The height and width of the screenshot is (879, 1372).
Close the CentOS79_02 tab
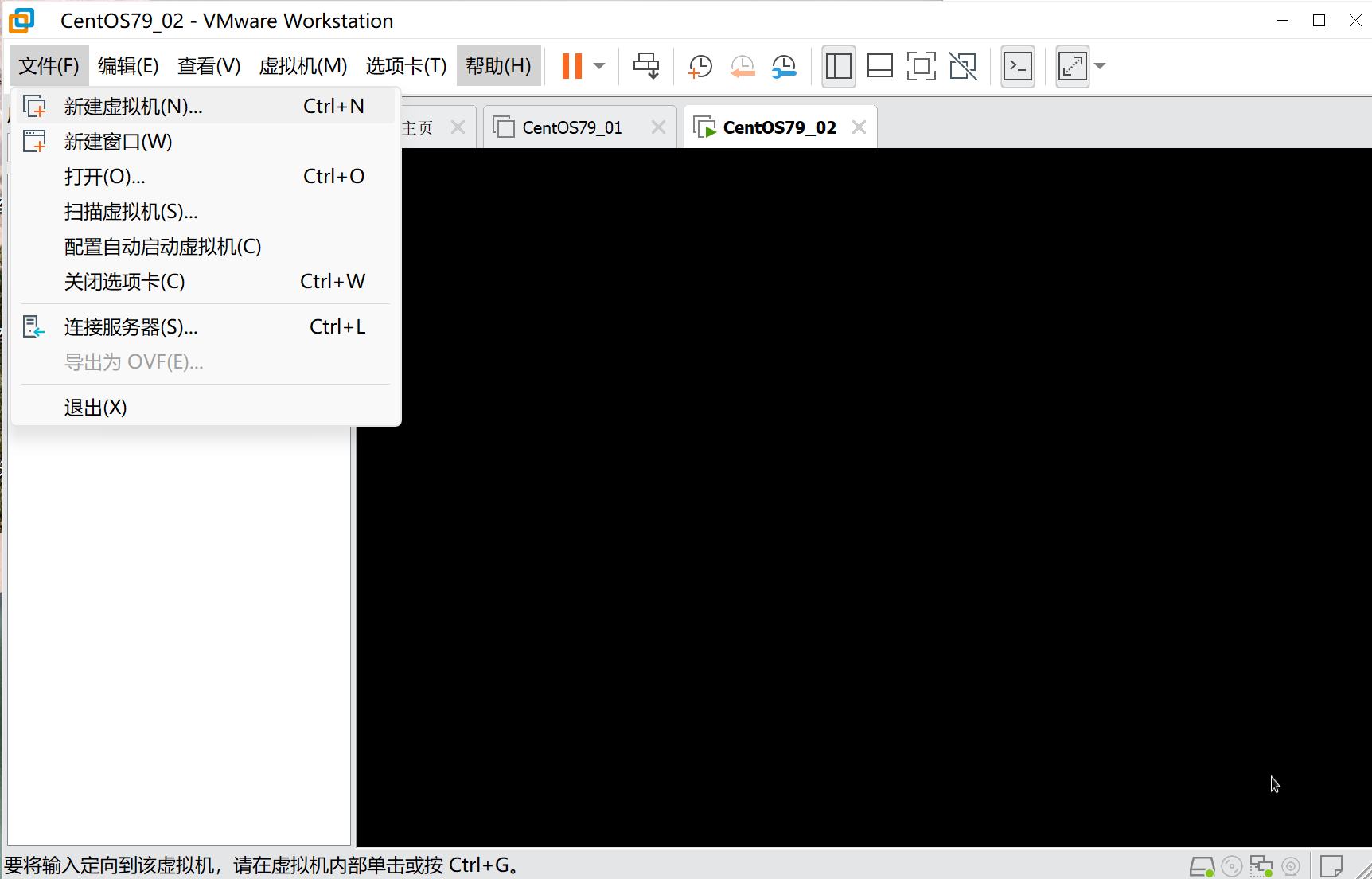[859, 127]
